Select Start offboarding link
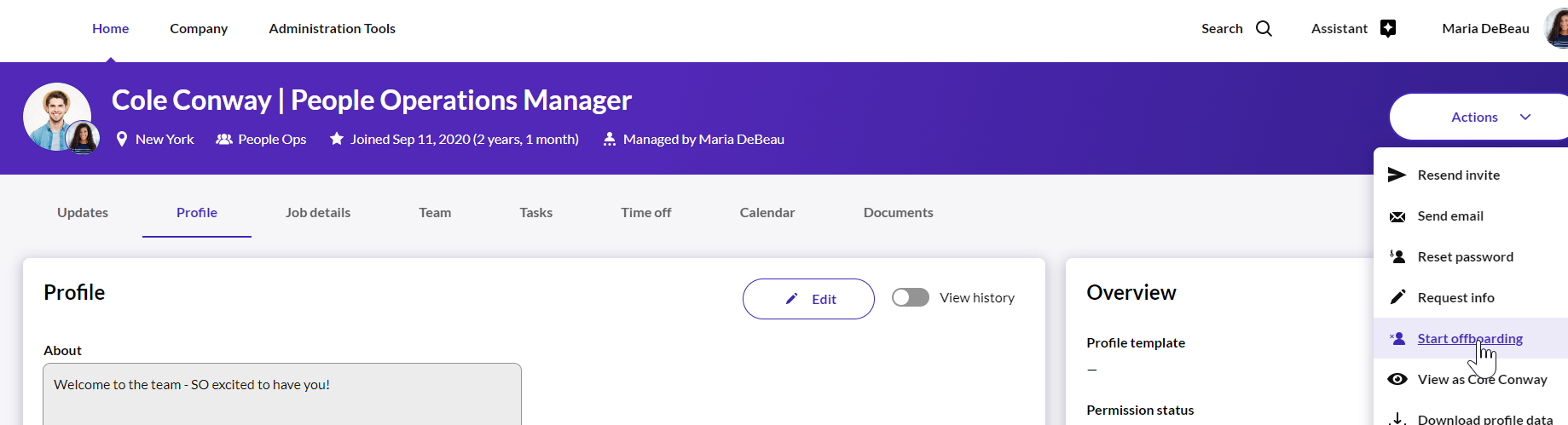Viewport: 1568px width, 425px height. pos(1469,339)
